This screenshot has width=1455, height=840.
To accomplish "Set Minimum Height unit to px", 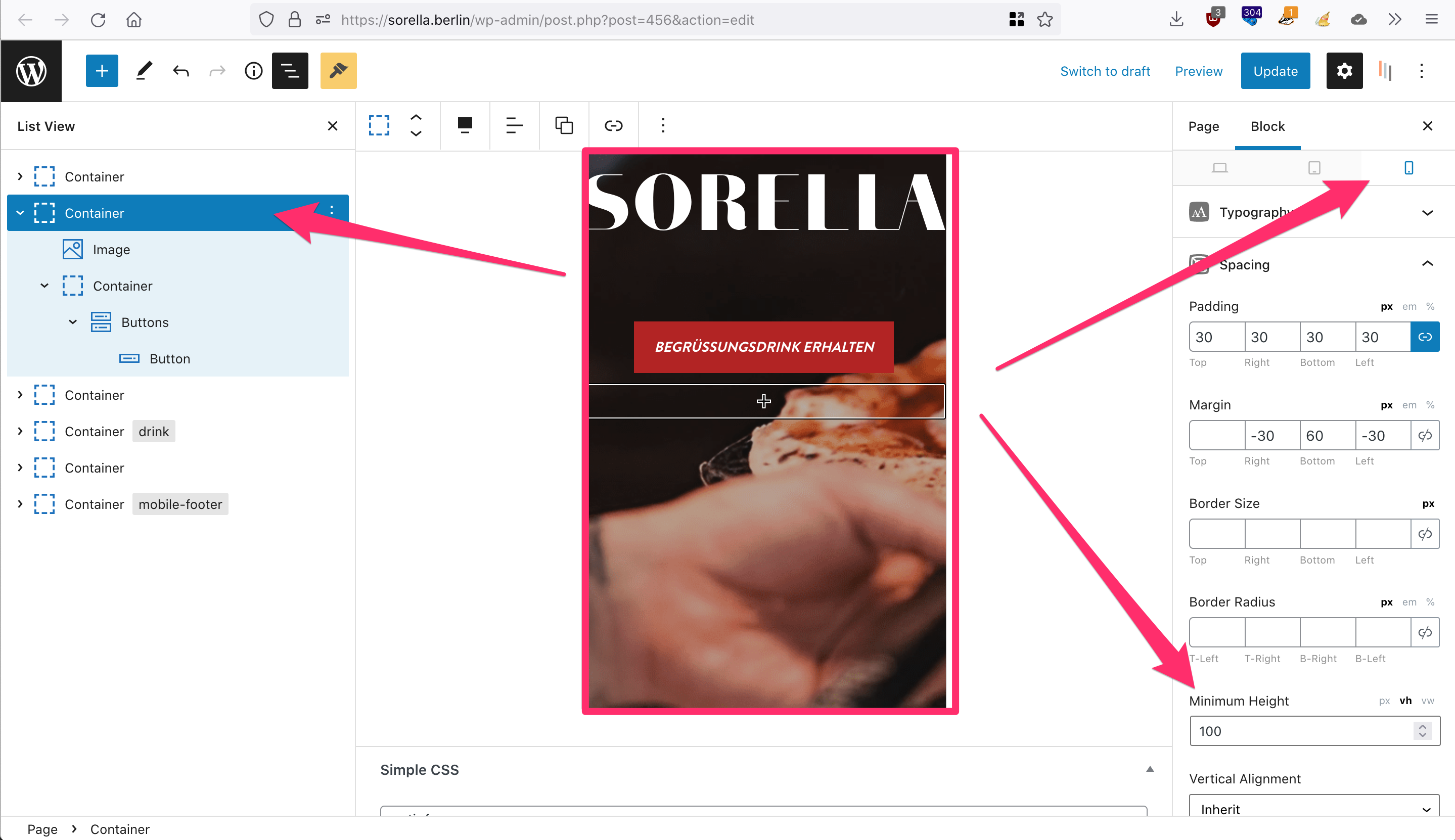I will point(1385,702).
